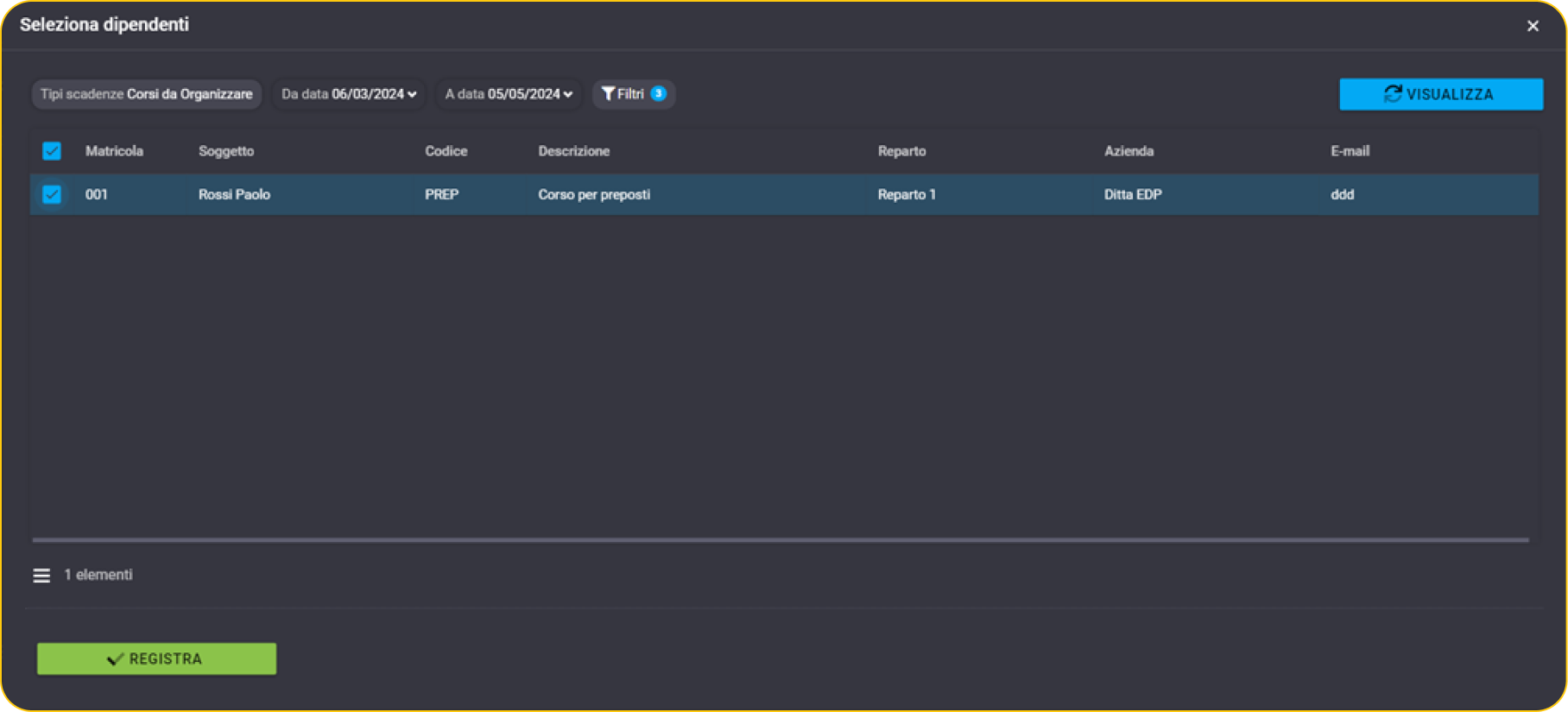Click the 'PREP' code cell
This screenshot has width=1568, height=712.
pyautogui.click(x=441, y=194)
